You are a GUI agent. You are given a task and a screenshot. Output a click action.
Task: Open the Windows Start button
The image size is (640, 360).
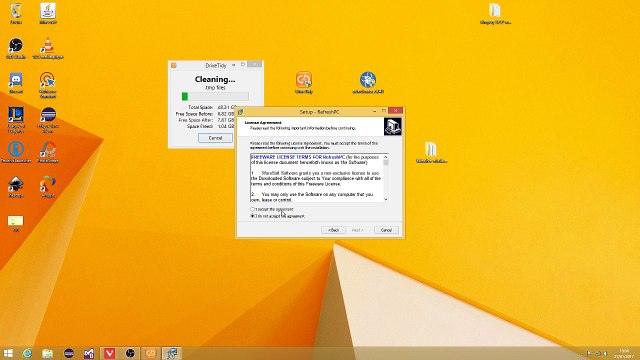(x=8, y=353)
